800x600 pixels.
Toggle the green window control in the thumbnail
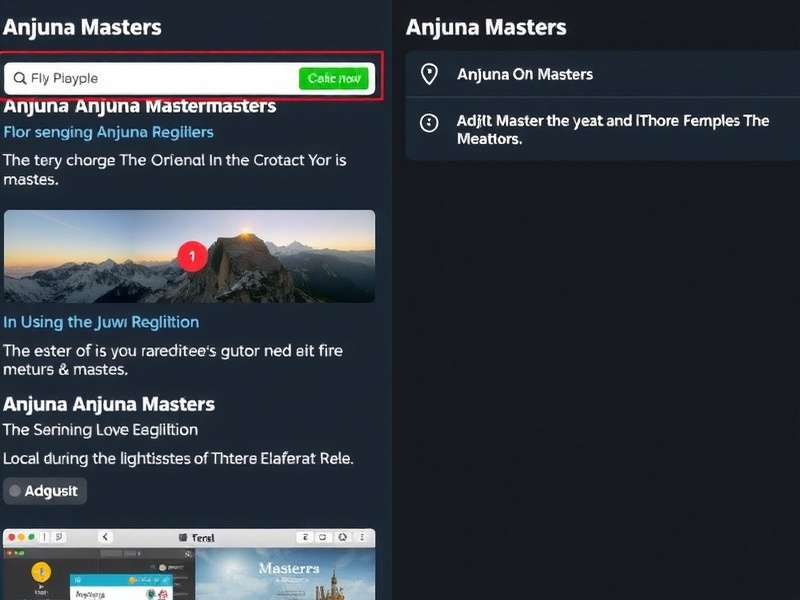31,536
